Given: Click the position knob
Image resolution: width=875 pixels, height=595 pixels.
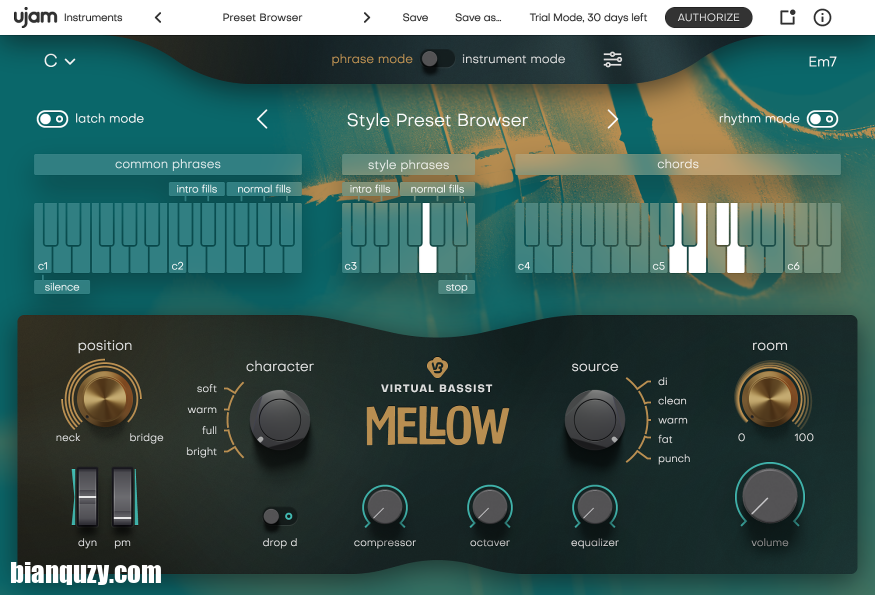Looking at the screenshot, I should point(104,398).
